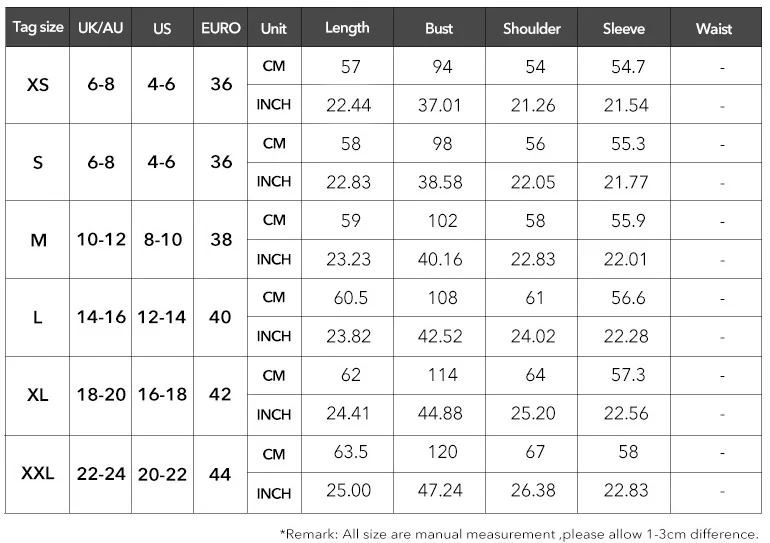Select the XS tag size cell
This screenshot has height=543, width=770.
[37, 85]
